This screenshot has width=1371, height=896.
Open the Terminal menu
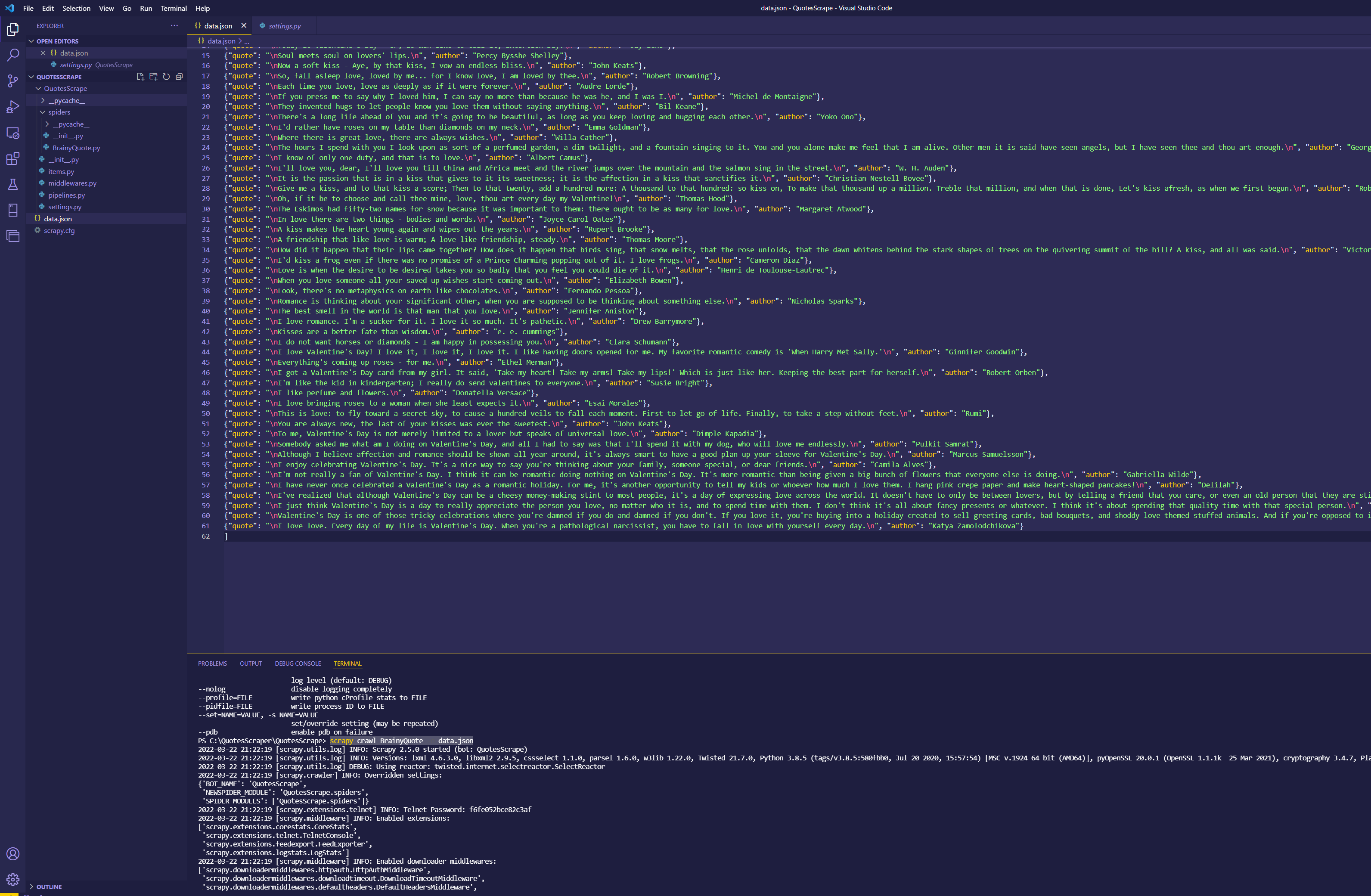[174, 8]
